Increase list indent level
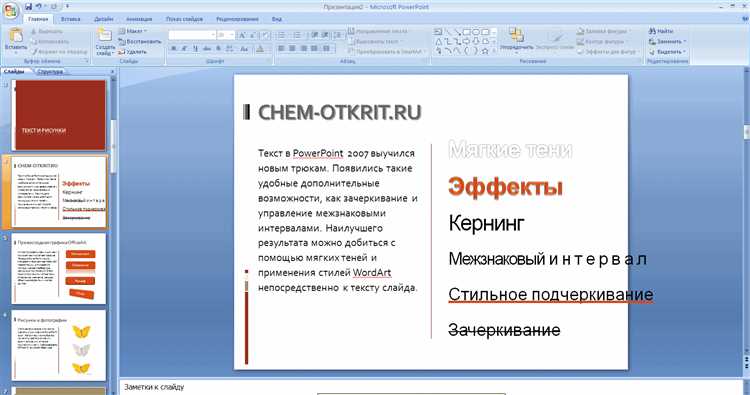This screenshot has width=750, height=395. 325,35
